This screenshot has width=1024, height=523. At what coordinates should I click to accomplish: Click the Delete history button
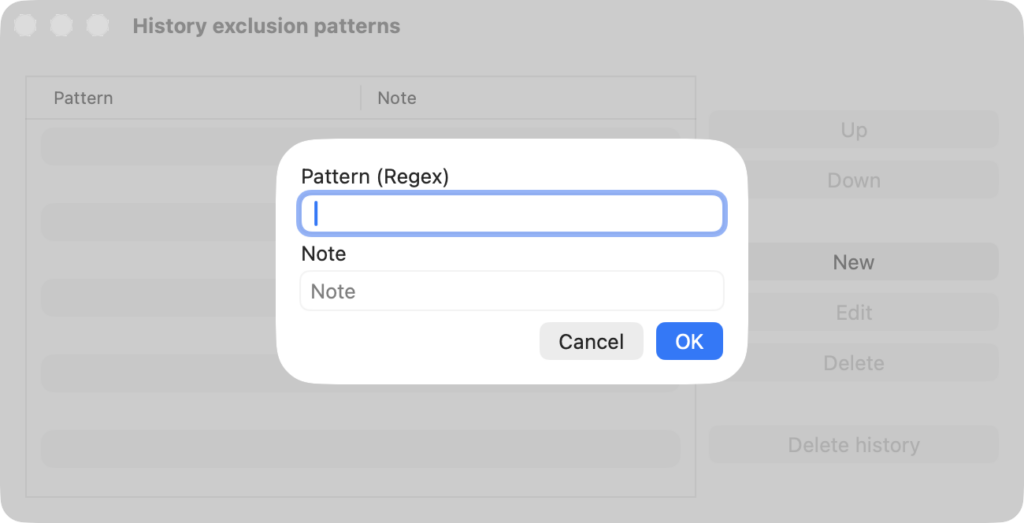854,445
